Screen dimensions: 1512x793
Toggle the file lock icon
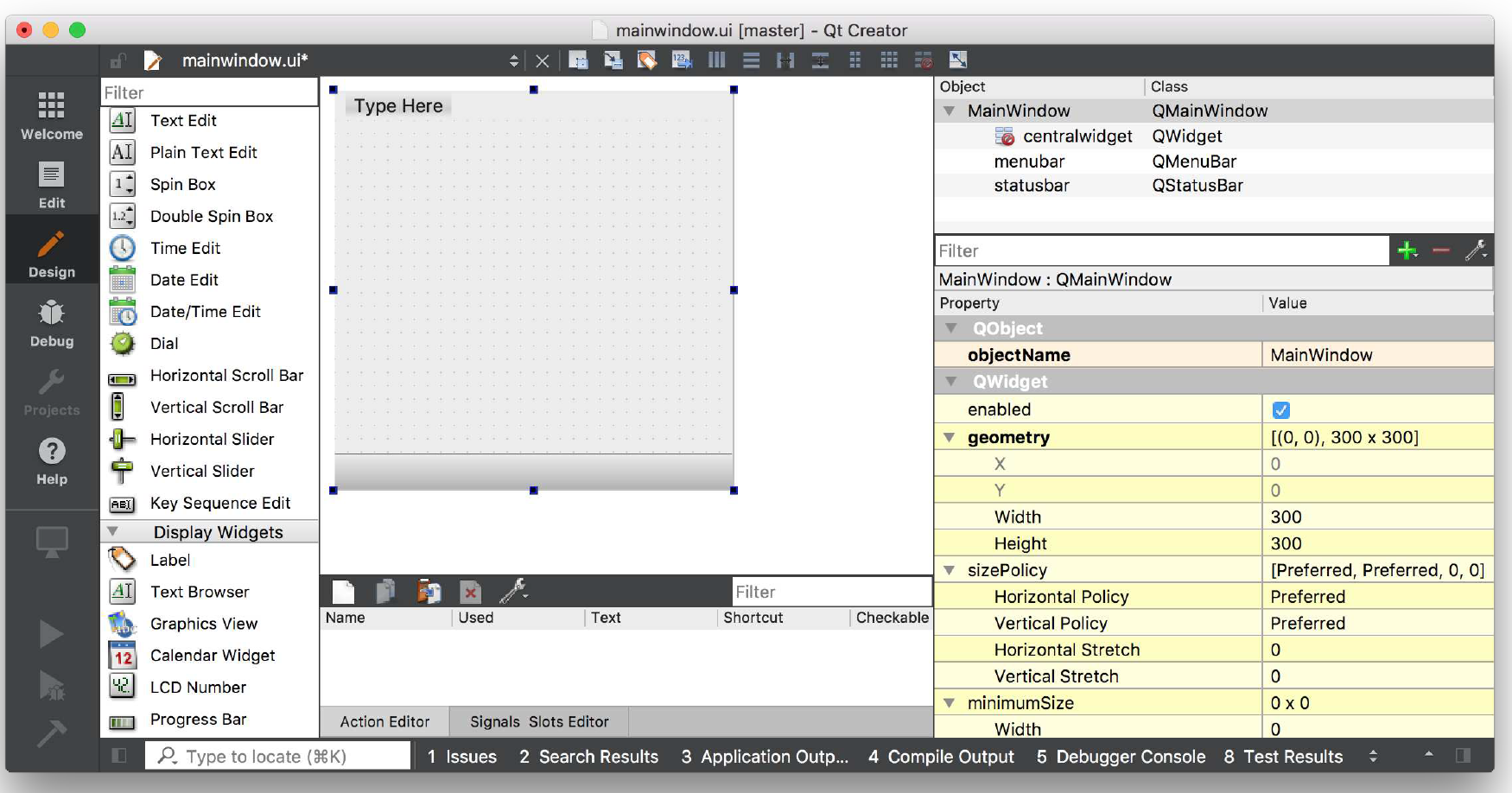pos(118,60)
